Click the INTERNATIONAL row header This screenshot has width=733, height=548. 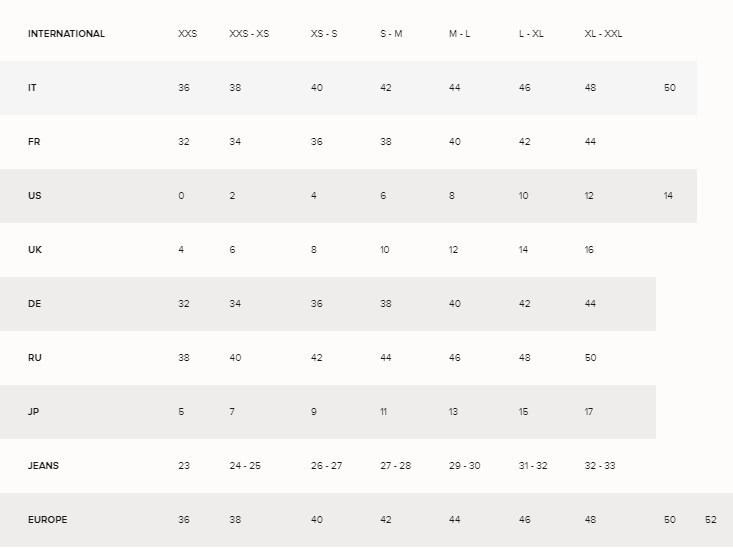point(66,34)
